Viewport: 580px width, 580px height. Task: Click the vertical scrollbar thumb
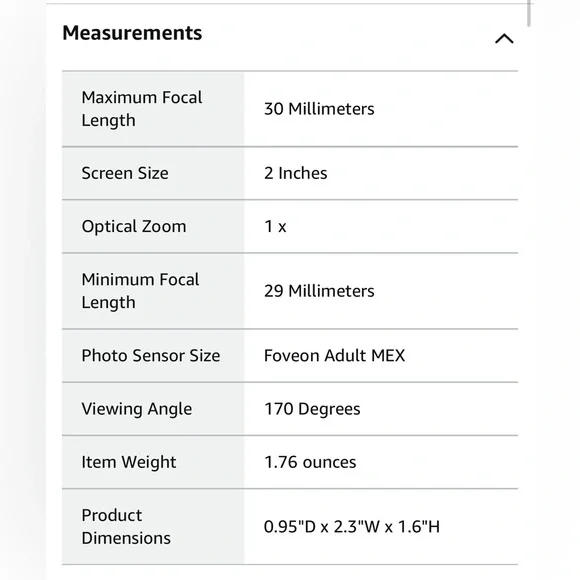[x=529, y=13]
